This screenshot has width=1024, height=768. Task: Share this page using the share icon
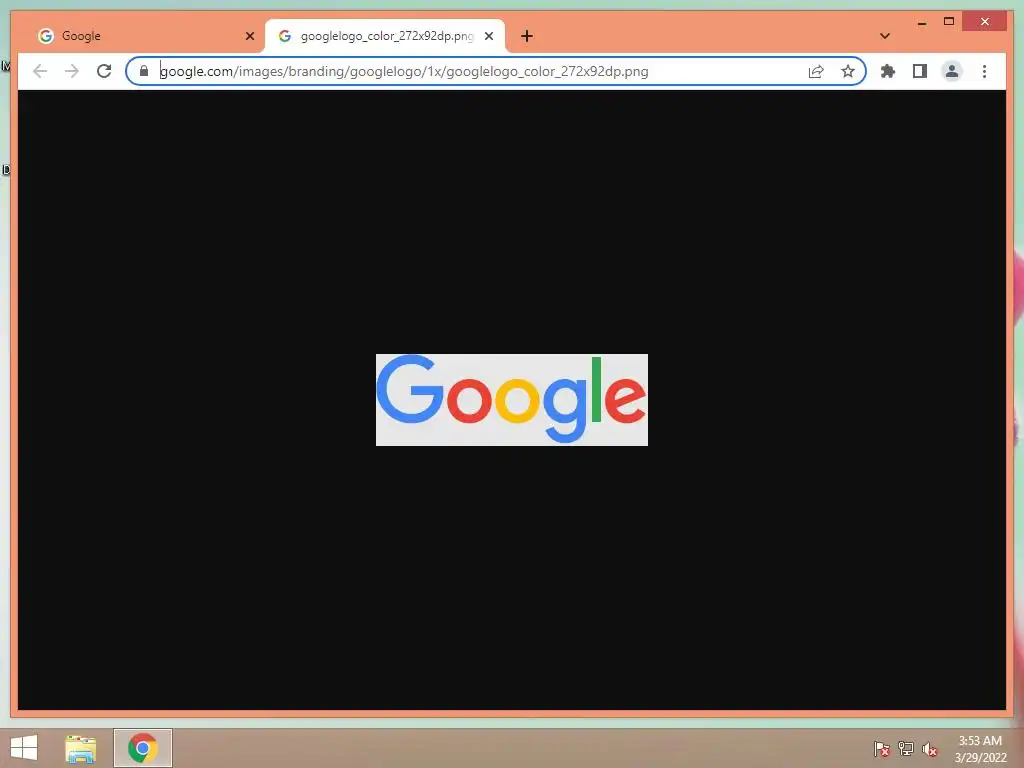tap(816, 71)
